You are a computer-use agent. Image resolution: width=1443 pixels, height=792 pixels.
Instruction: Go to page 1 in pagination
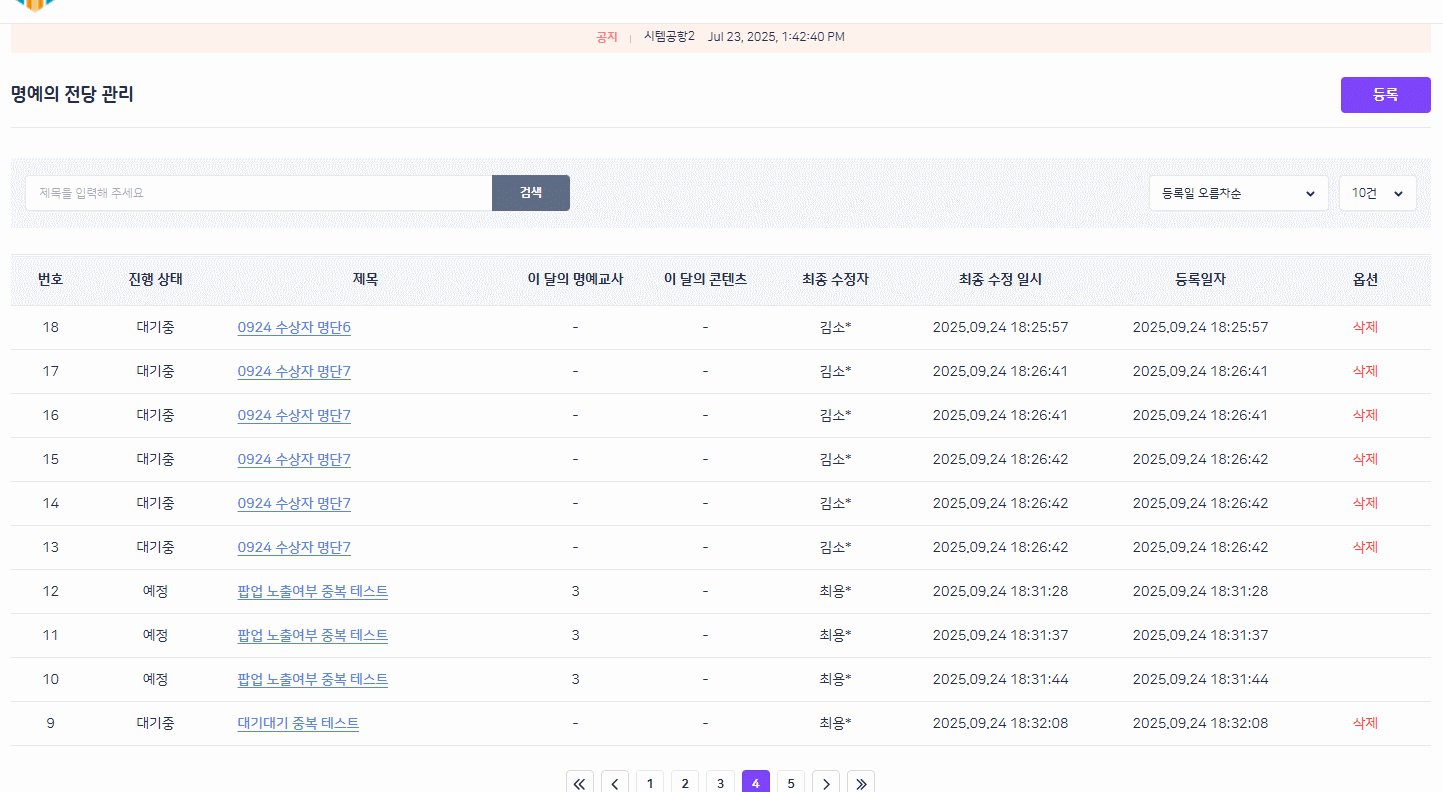pos(650,783)
